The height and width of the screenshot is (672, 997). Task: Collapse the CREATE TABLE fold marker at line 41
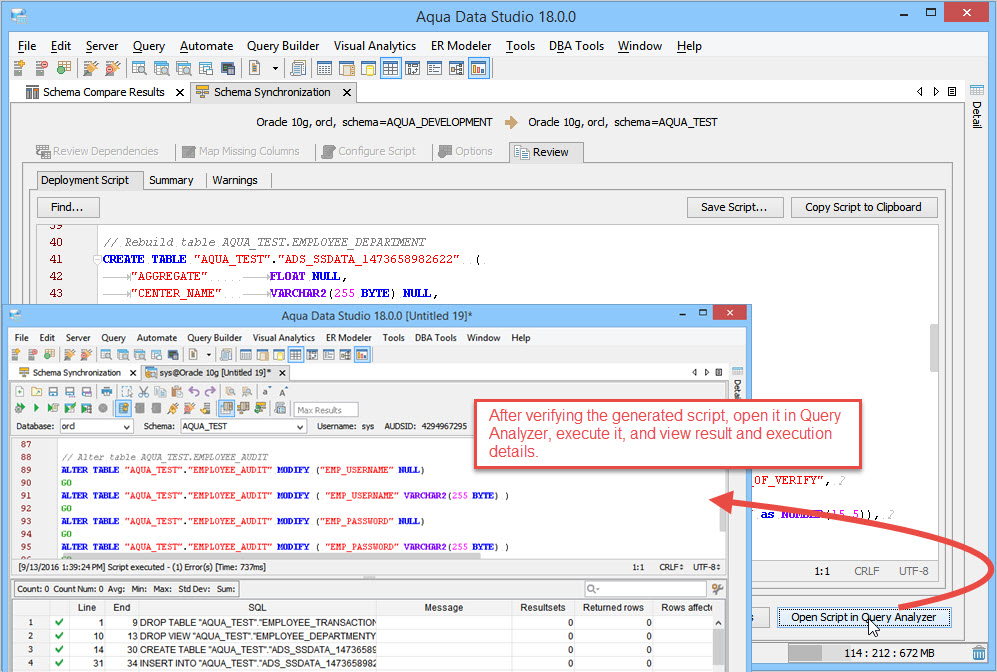click(97, 259)
